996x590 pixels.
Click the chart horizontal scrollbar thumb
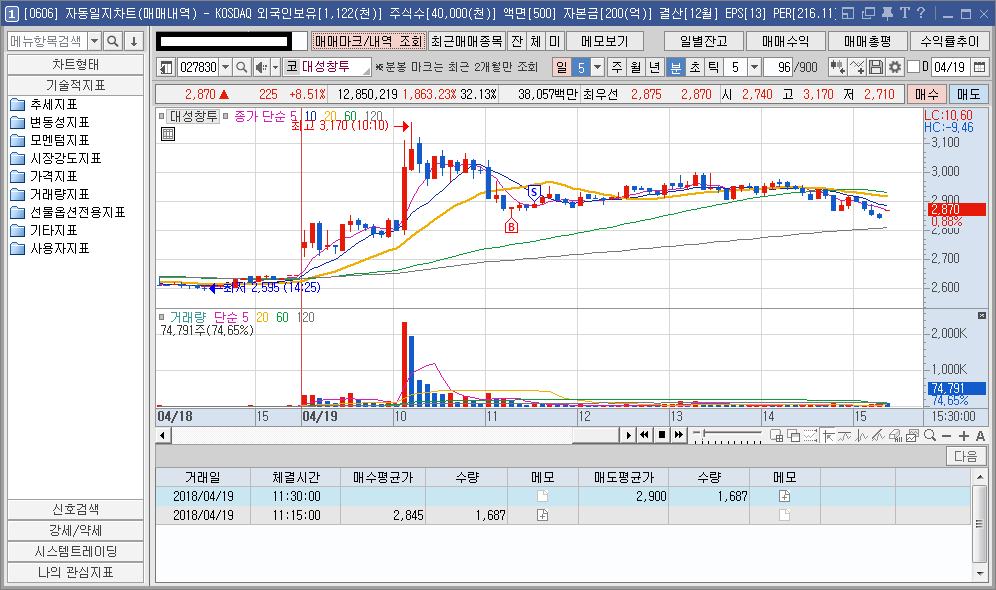pyautogui.click(x=596, y=435)
